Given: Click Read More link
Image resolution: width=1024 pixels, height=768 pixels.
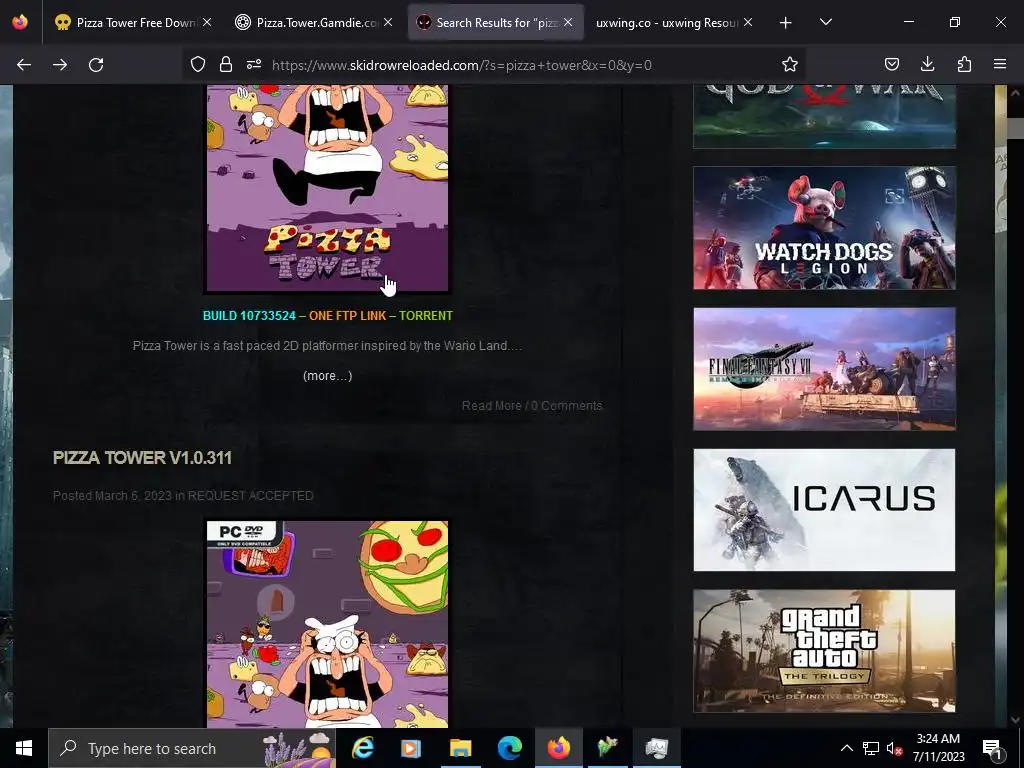Looking at the screenshot, I should 492,406.
